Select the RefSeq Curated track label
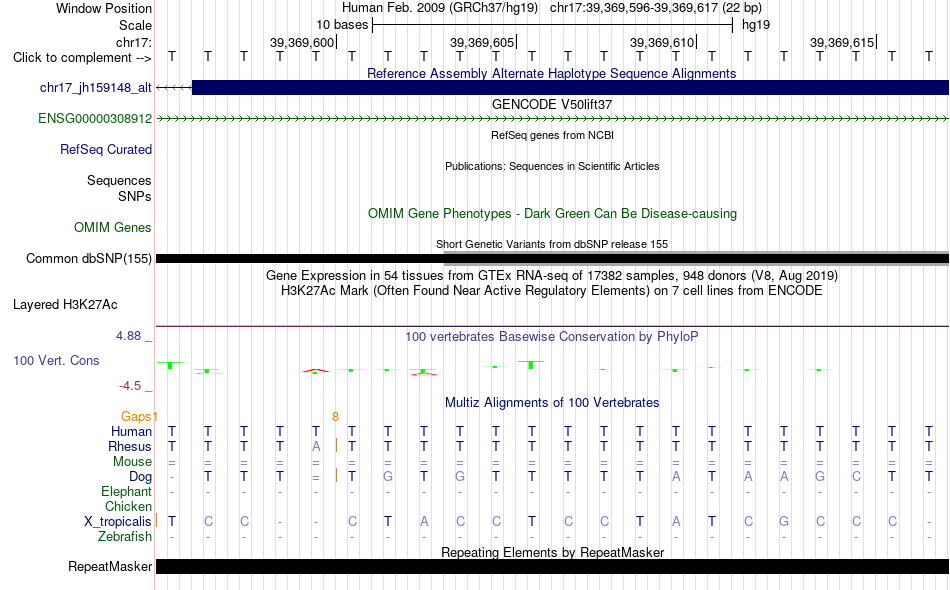 pos(106,150)
